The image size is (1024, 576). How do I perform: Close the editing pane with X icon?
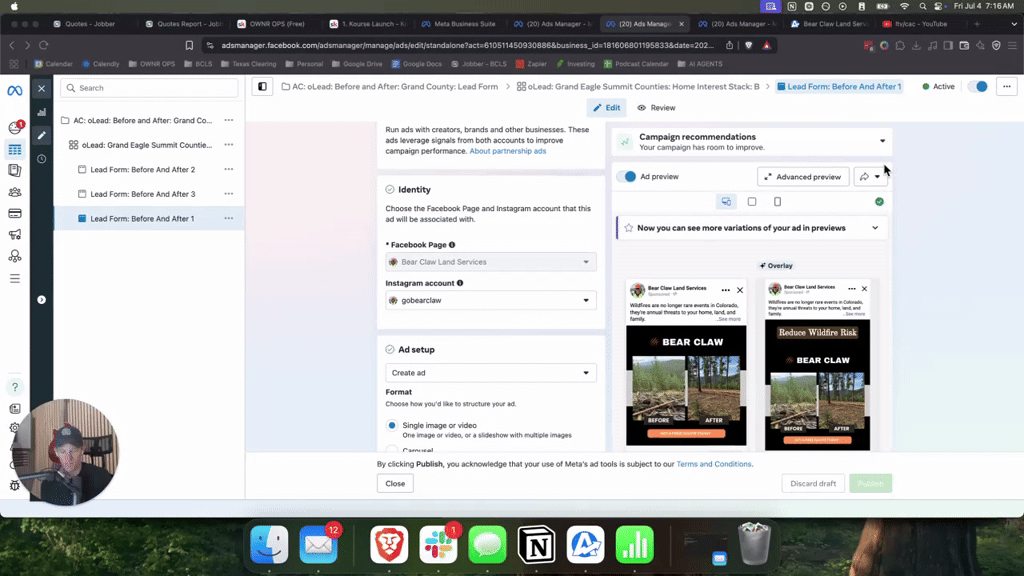pyautogui.click(x=41, y=88)
